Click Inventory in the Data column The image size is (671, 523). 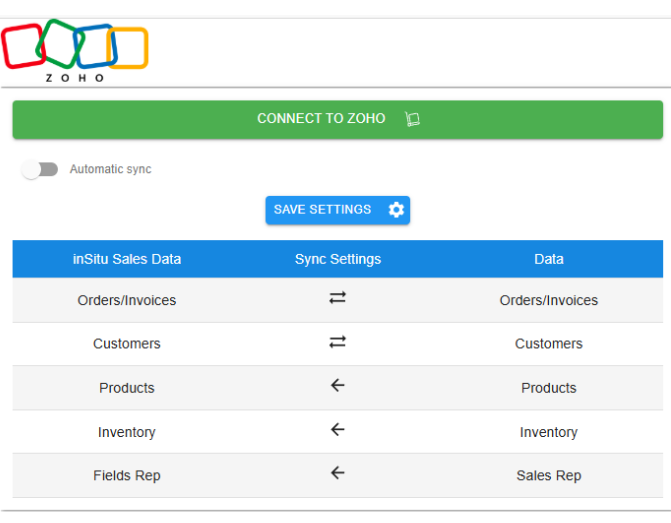pos(549,432)
